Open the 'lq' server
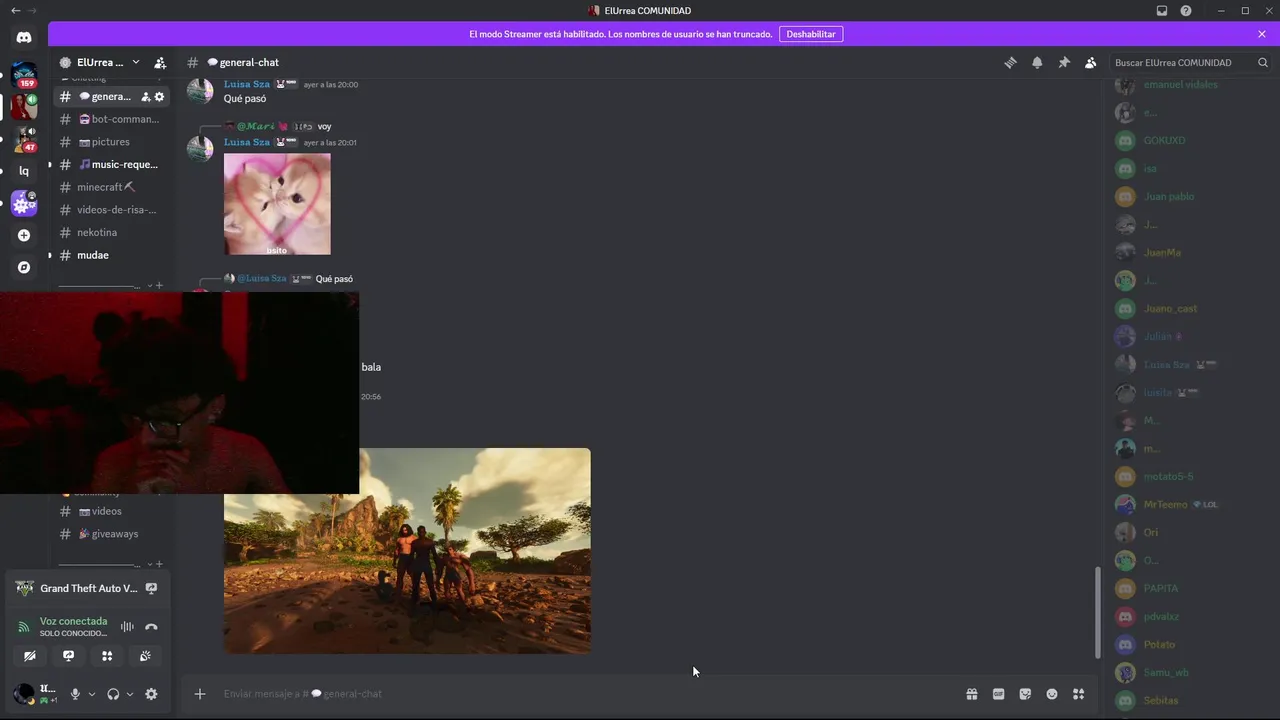The width and height of the screenshot is (1280, 720). 24,171
